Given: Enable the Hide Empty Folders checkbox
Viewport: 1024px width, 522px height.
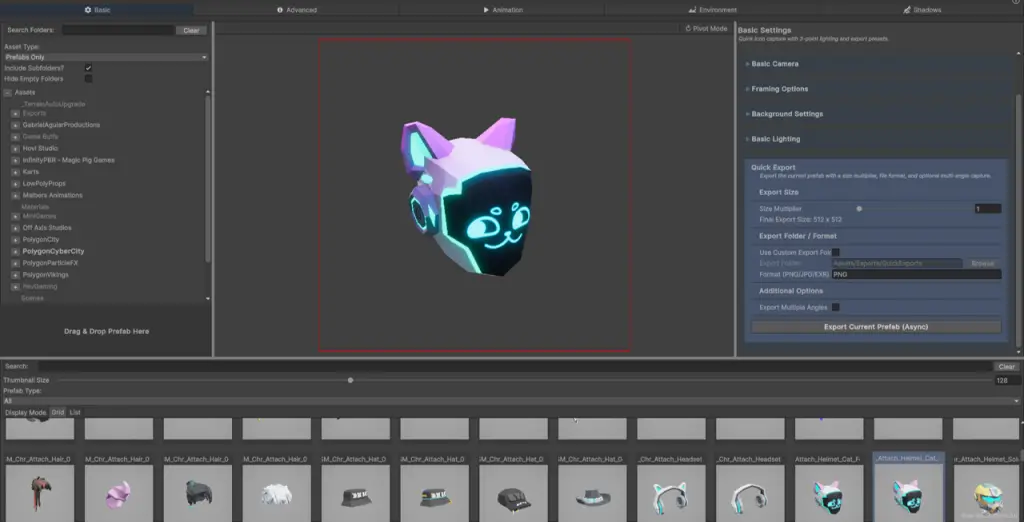Looking at the screenshot, I should point(89,78).
